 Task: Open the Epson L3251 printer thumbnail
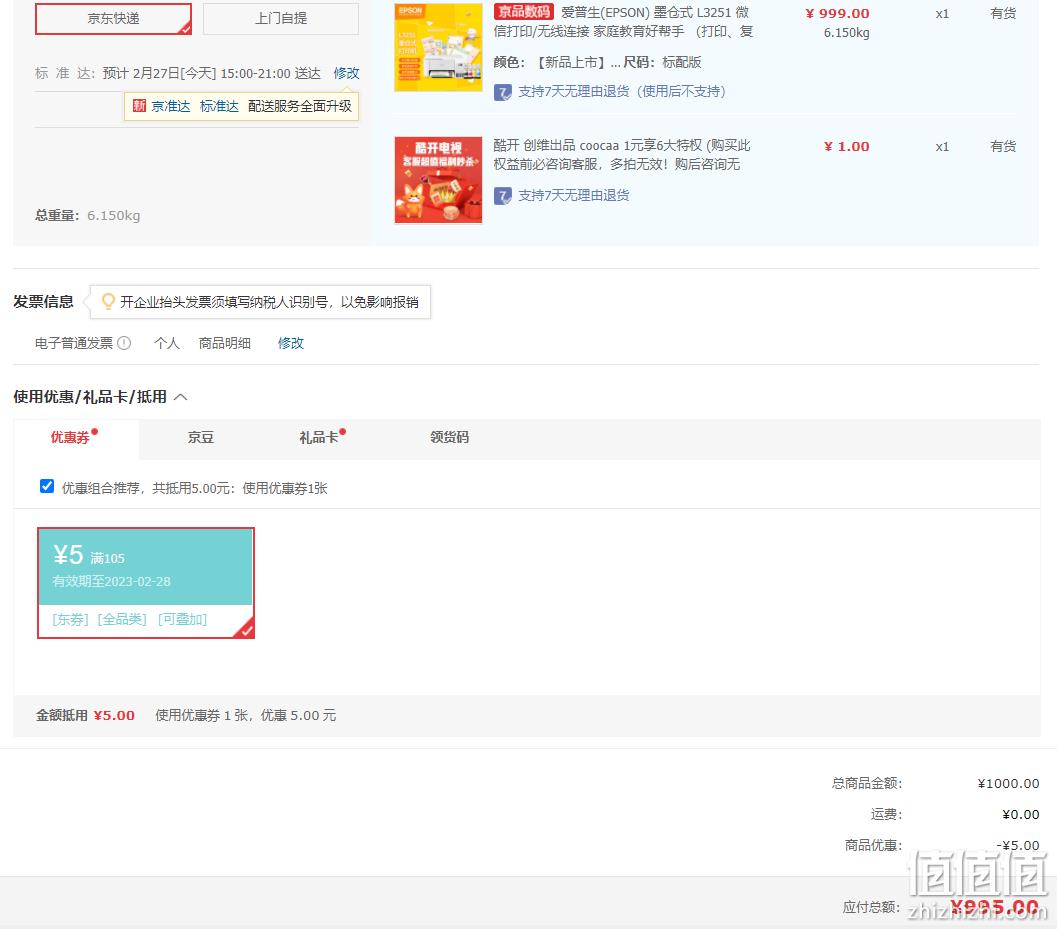click(438, 47)
